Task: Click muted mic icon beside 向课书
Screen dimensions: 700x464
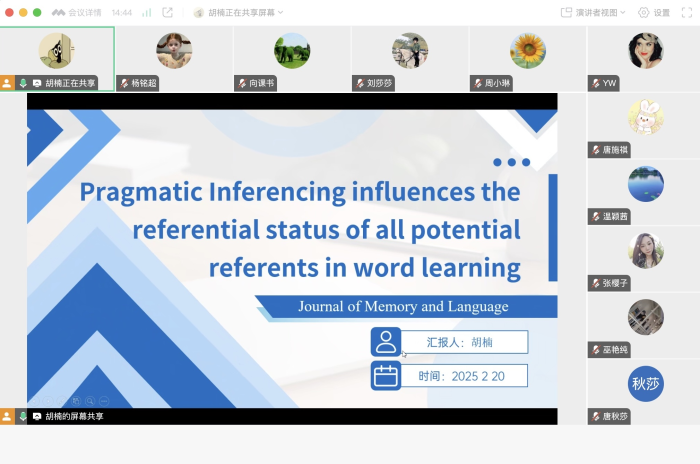Action: (x=242, y=84)
